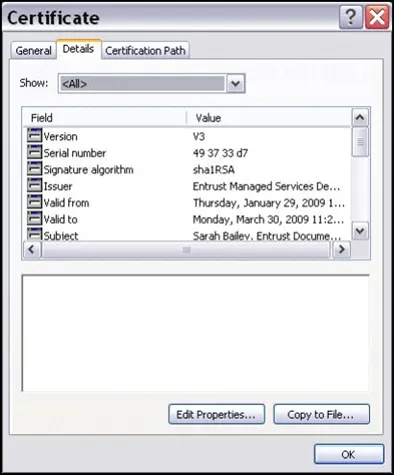Select the Serial number row label

point(75,153)
